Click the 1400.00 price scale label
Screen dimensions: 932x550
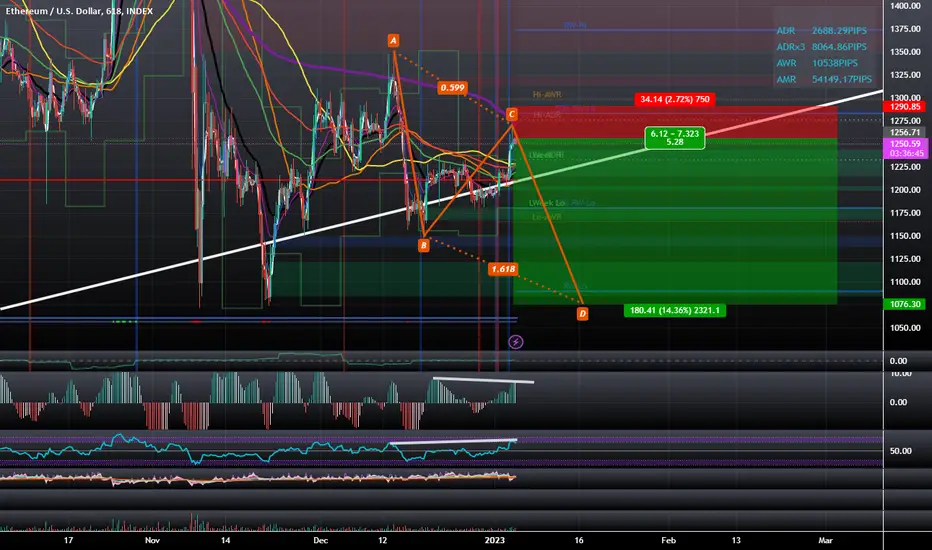(905, 6)
